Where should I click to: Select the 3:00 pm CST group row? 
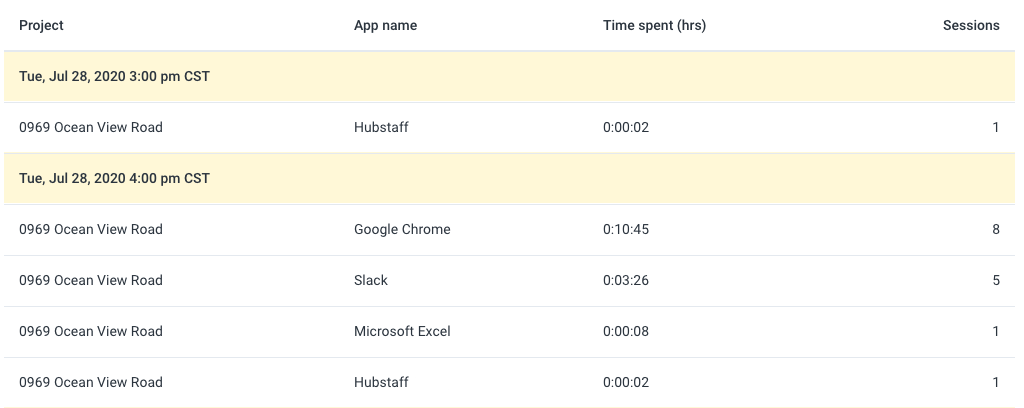pos(509,76)
